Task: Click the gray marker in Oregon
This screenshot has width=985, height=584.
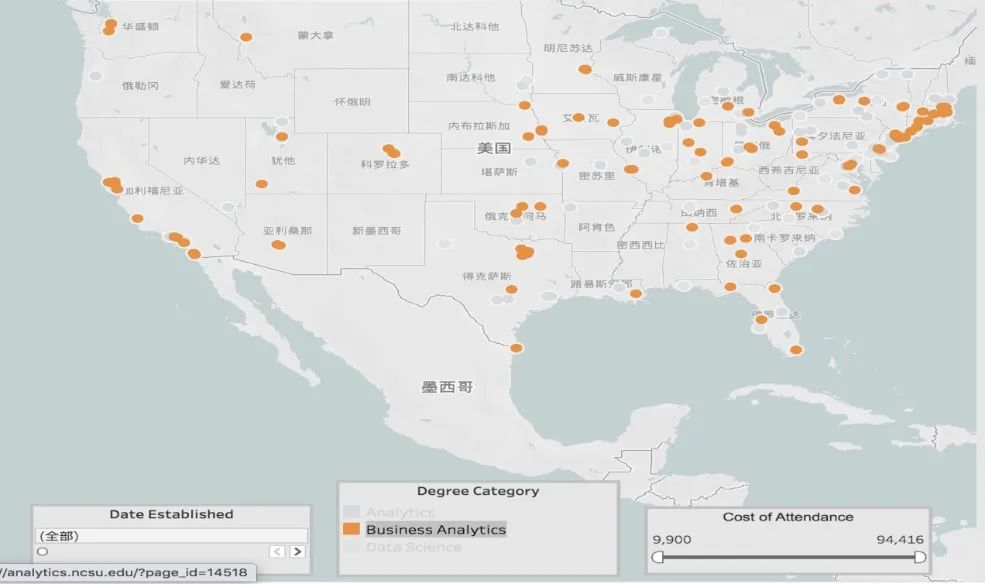Action: click(x=97, y=75)
